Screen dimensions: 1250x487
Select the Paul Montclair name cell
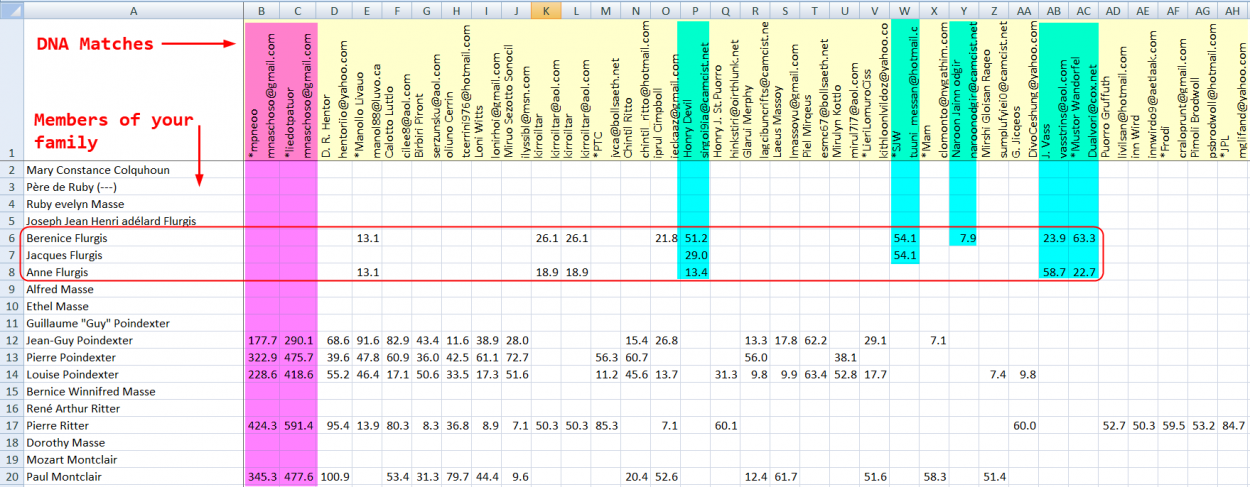[x=134, y=477]
